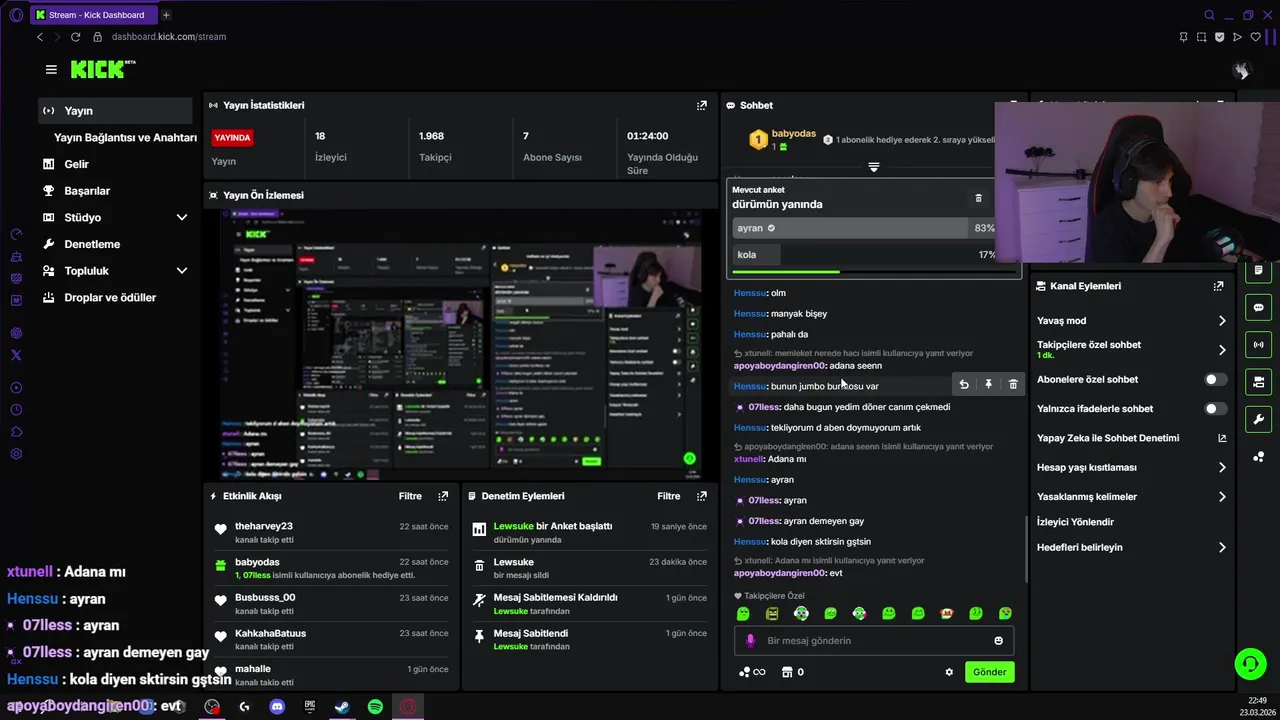Click the Gönder send button

[x=989, y=672]
